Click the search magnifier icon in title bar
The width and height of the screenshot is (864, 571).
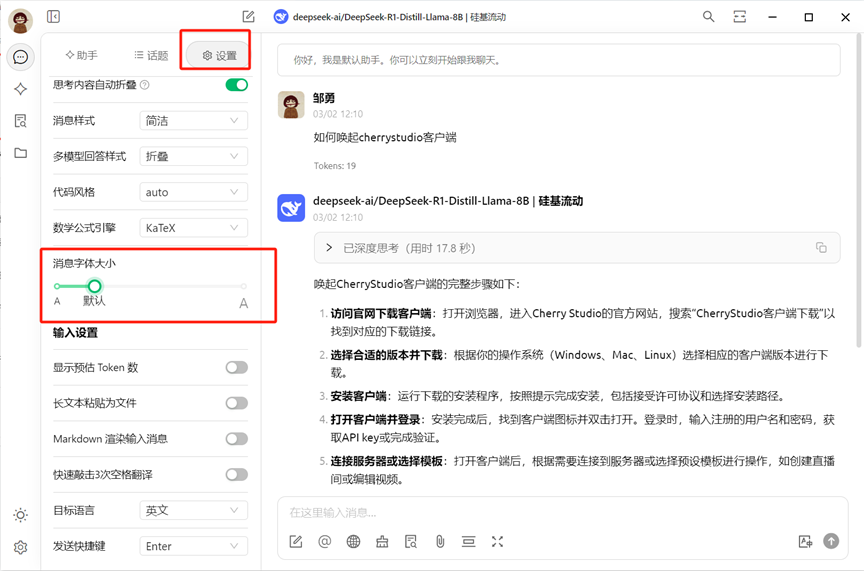[x=709, y=17]
